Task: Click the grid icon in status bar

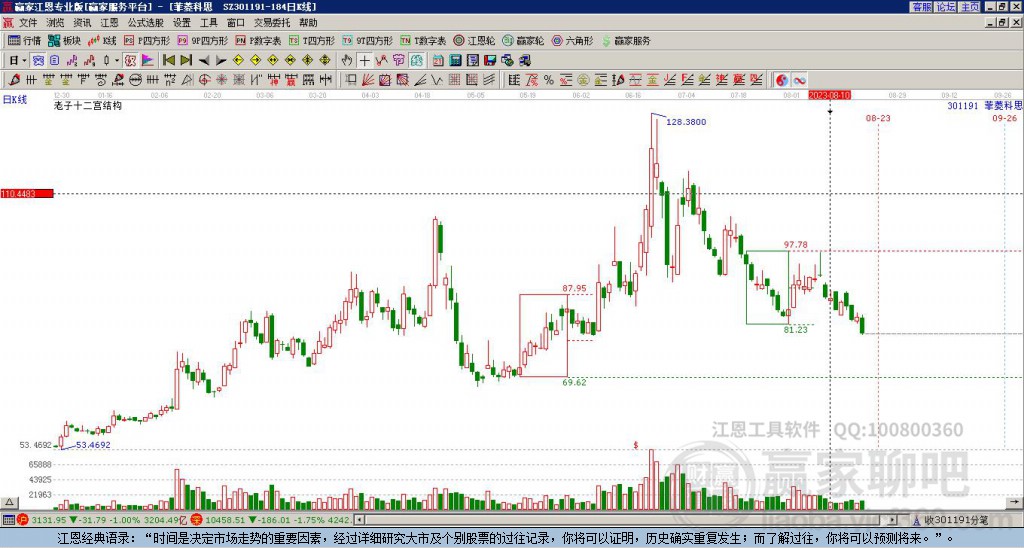Action: click(x=8, y=520)
